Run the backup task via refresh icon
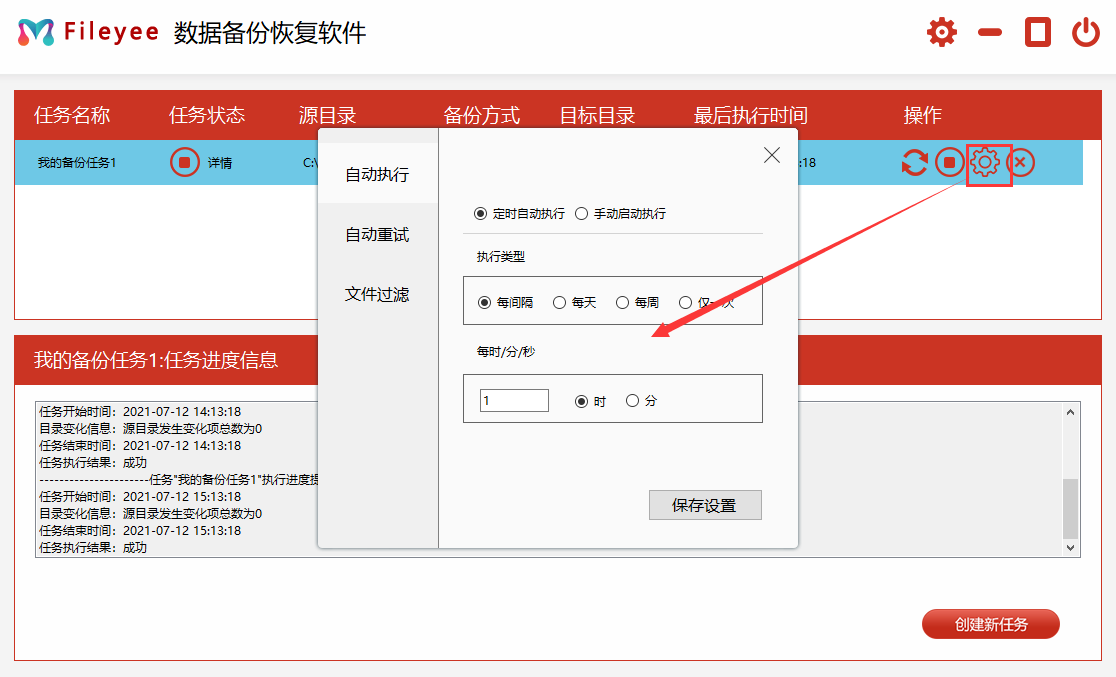1116x677 pixels. [x=913, y=162]
